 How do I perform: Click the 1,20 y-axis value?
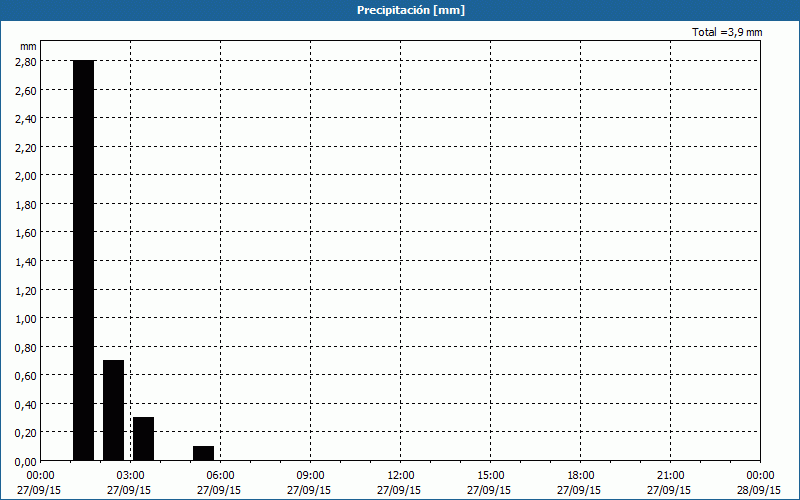point(26,290)
